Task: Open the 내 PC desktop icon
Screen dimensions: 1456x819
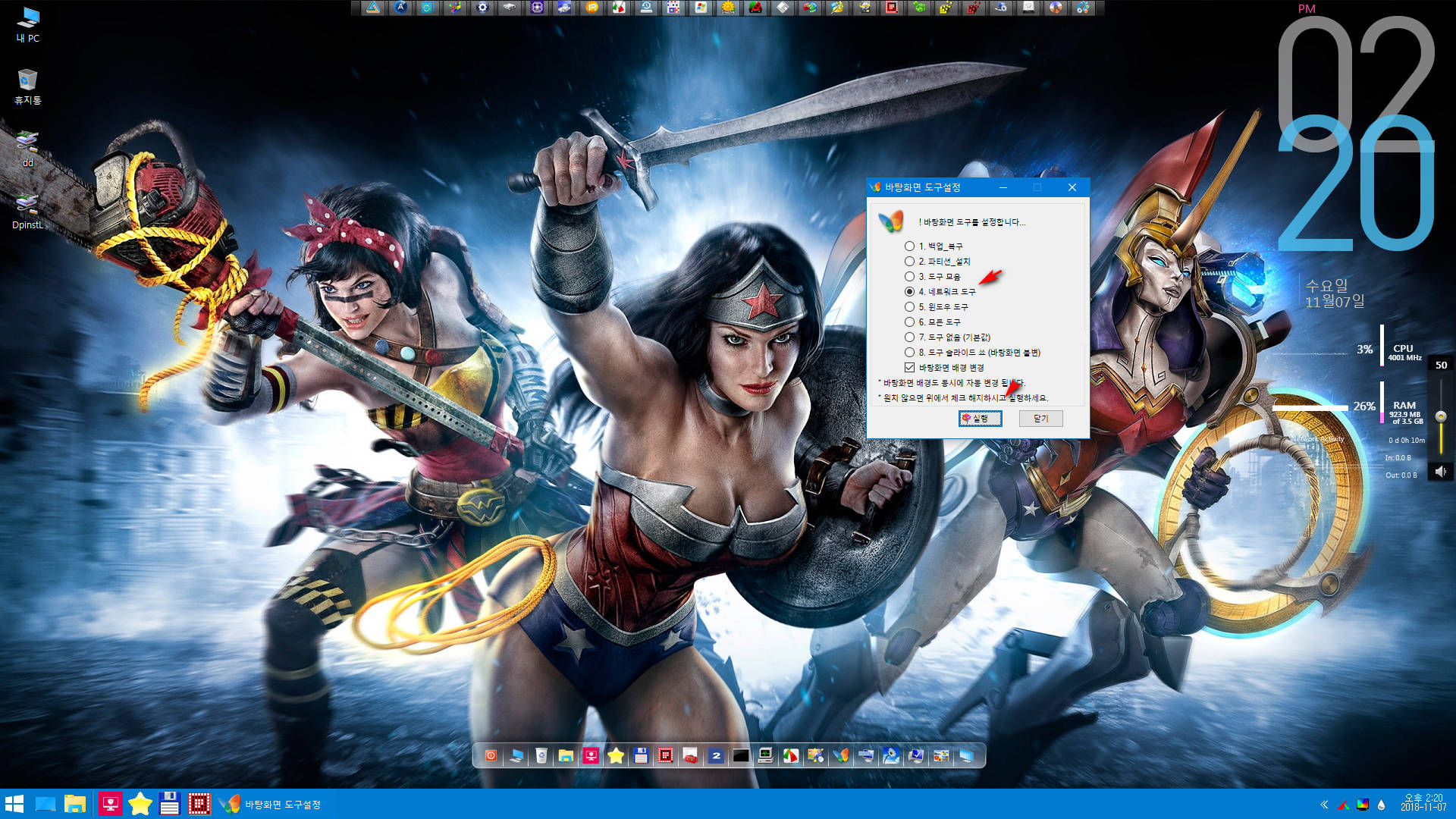Action: (x=28, y=24)
